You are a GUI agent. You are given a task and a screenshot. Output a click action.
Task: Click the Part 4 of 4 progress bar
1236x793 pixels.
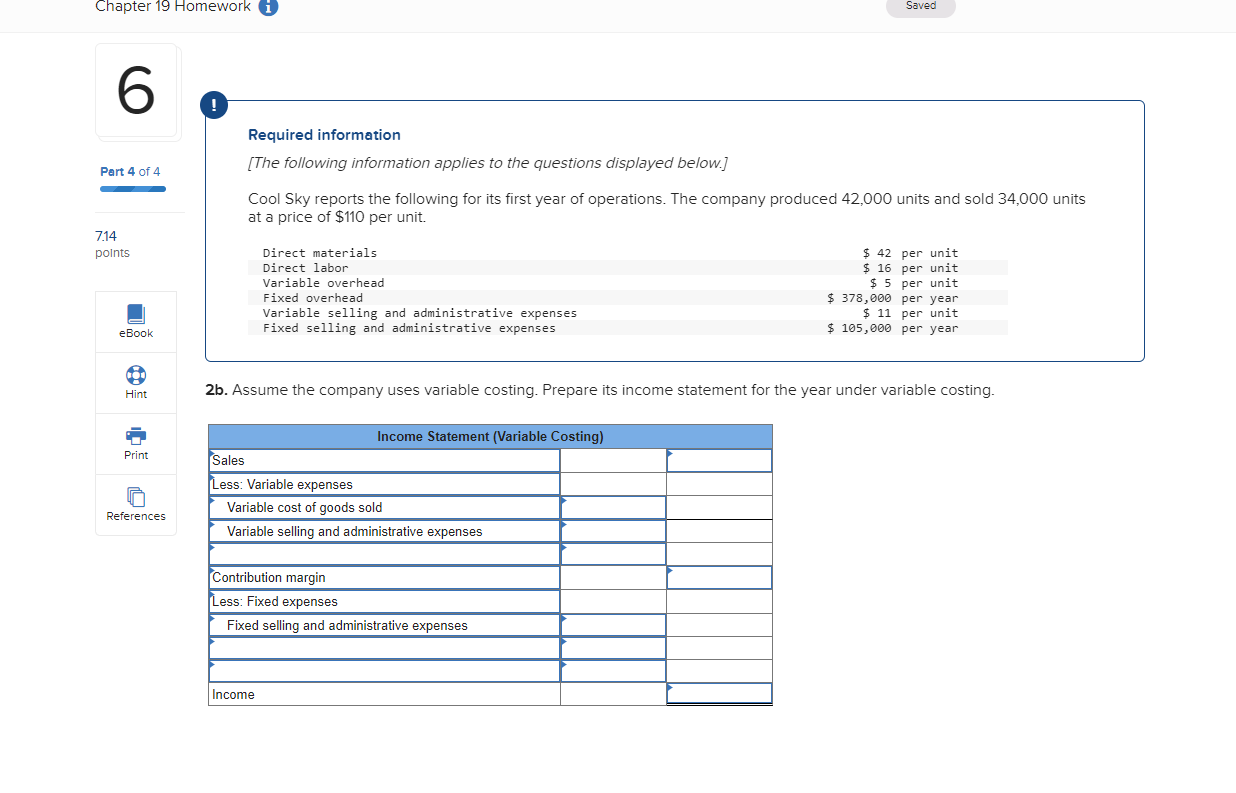133,188
